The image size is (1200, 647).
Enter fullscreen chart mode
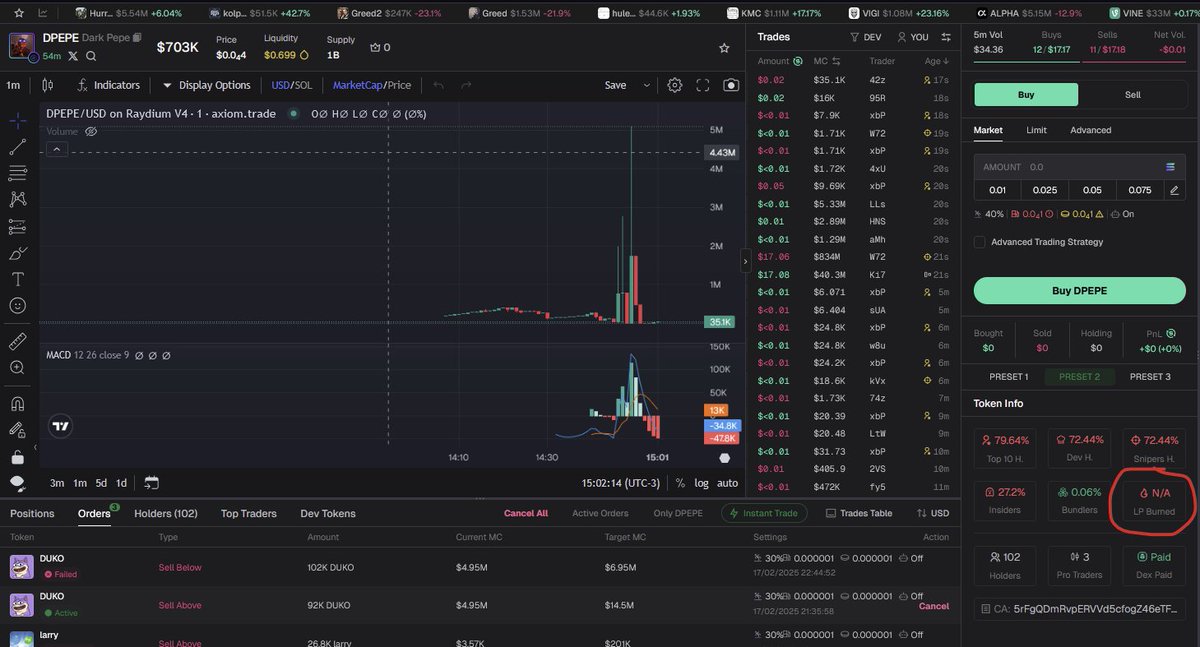pos(703,85)
